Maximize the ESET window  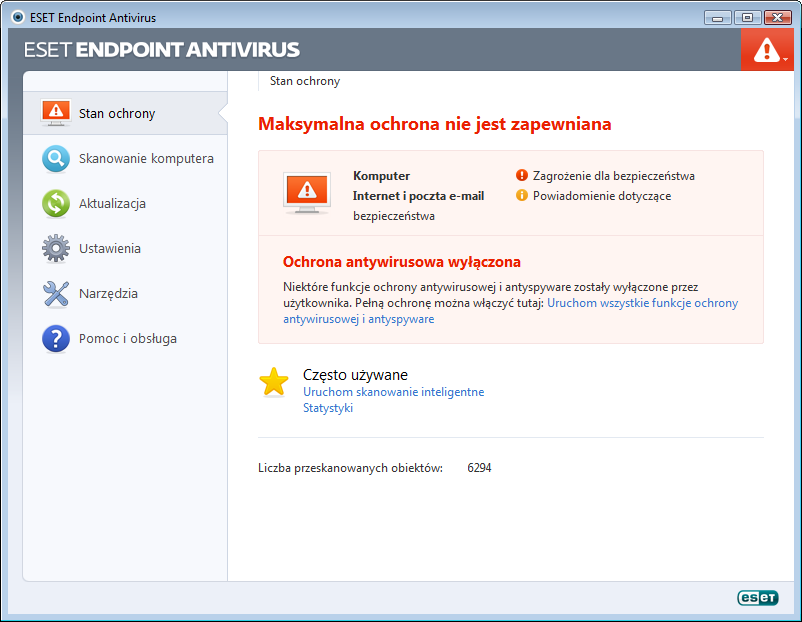747,18
